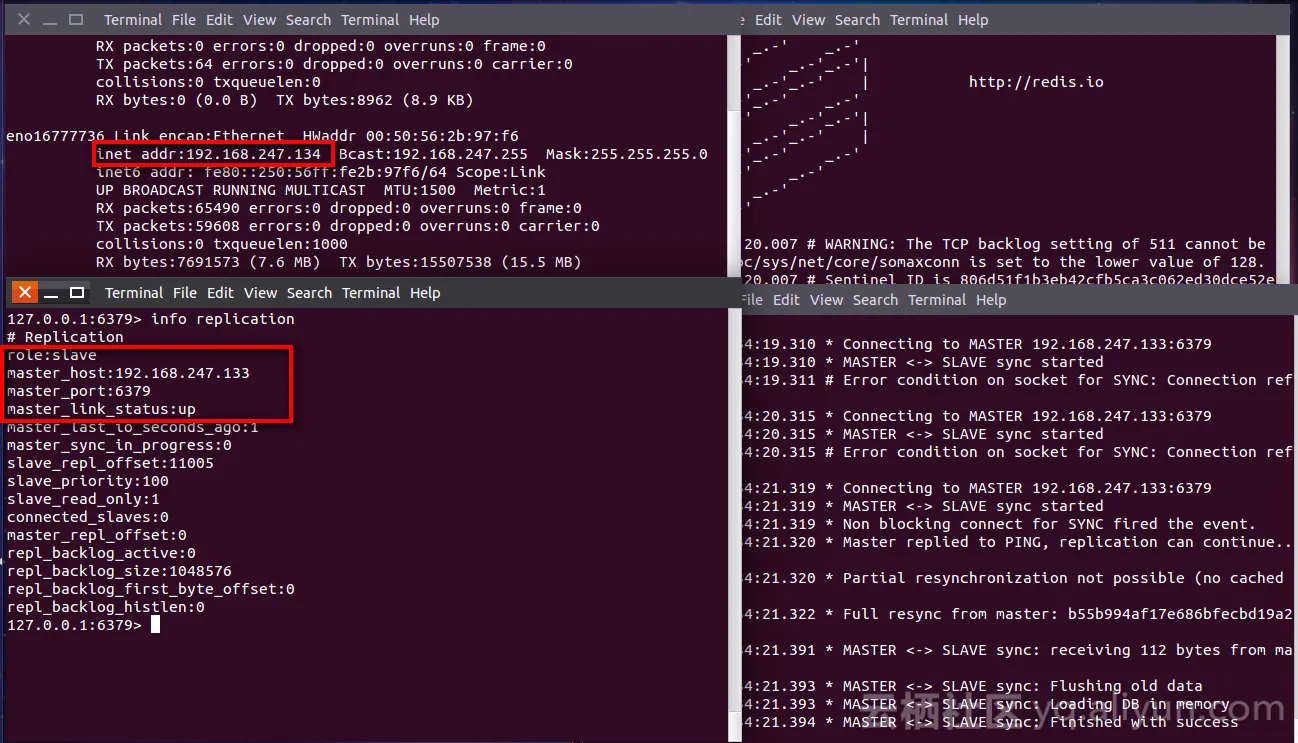Click the 'repl_backlog_size:1048576' line
The width and height of the screenshot is (1298, 743).
point(119,571)
